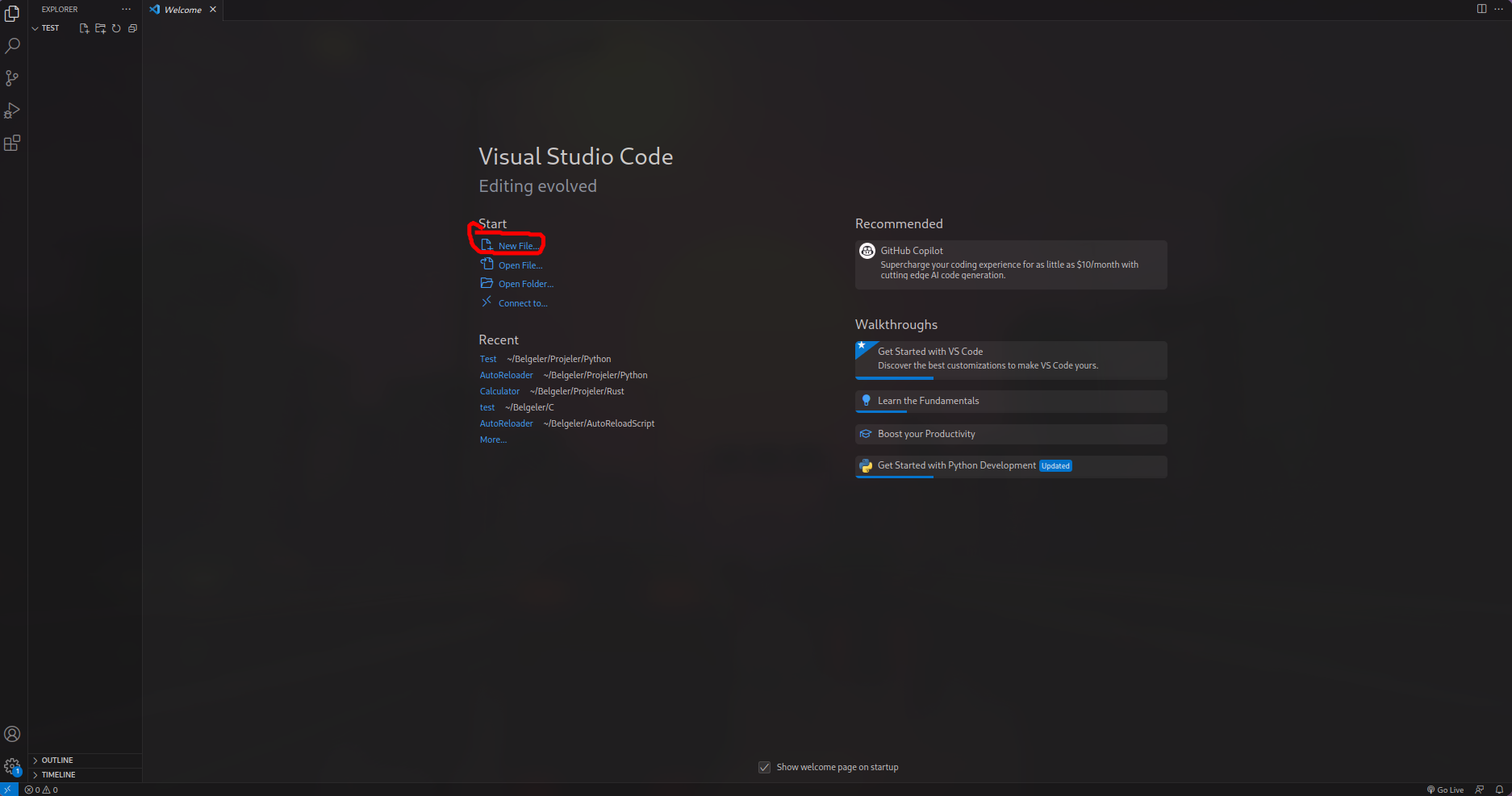This screenshot has height=796, width=1512.
Task: Open editor More Actions menu at top right
Action: point(1499,9)
